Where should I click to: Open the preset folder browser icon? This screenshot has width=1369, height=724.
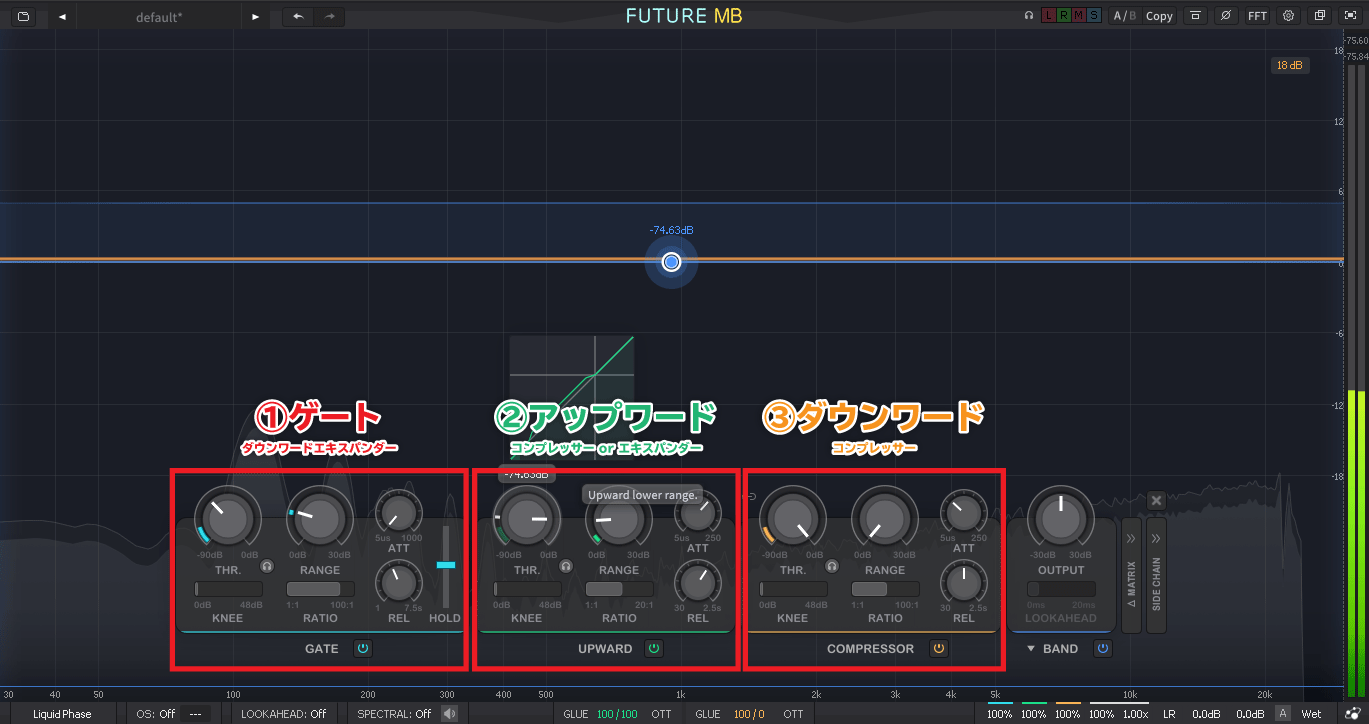pos(23,16)
